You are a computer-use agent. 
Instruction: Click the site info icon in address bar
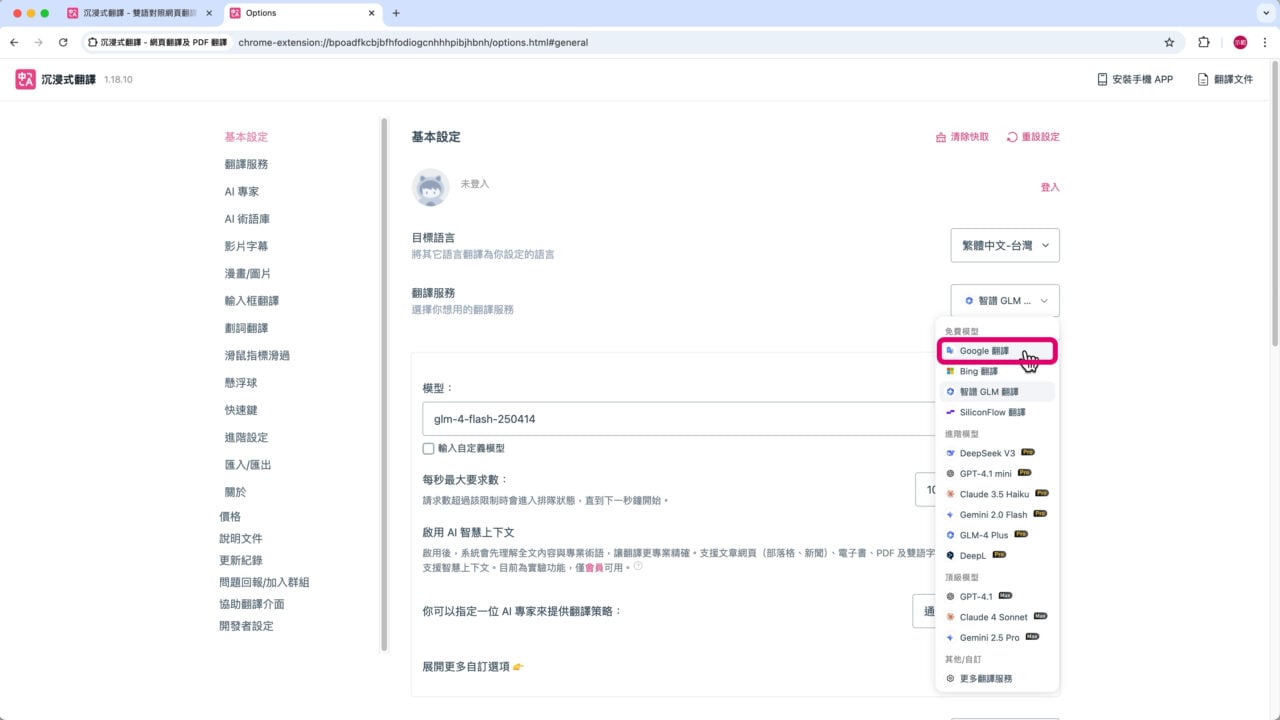pyautogui.click(x=93, y=43)
